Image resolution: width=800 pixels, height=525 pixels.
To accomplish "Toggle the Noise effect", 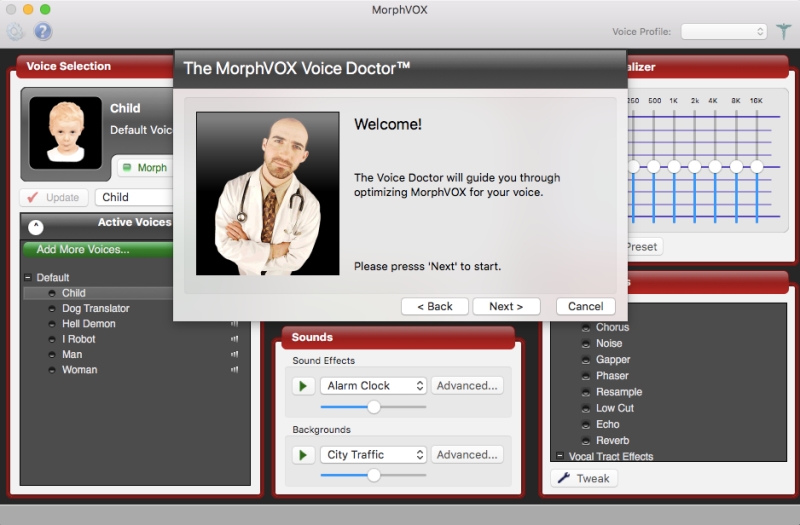I will click(x=586, y=344).
